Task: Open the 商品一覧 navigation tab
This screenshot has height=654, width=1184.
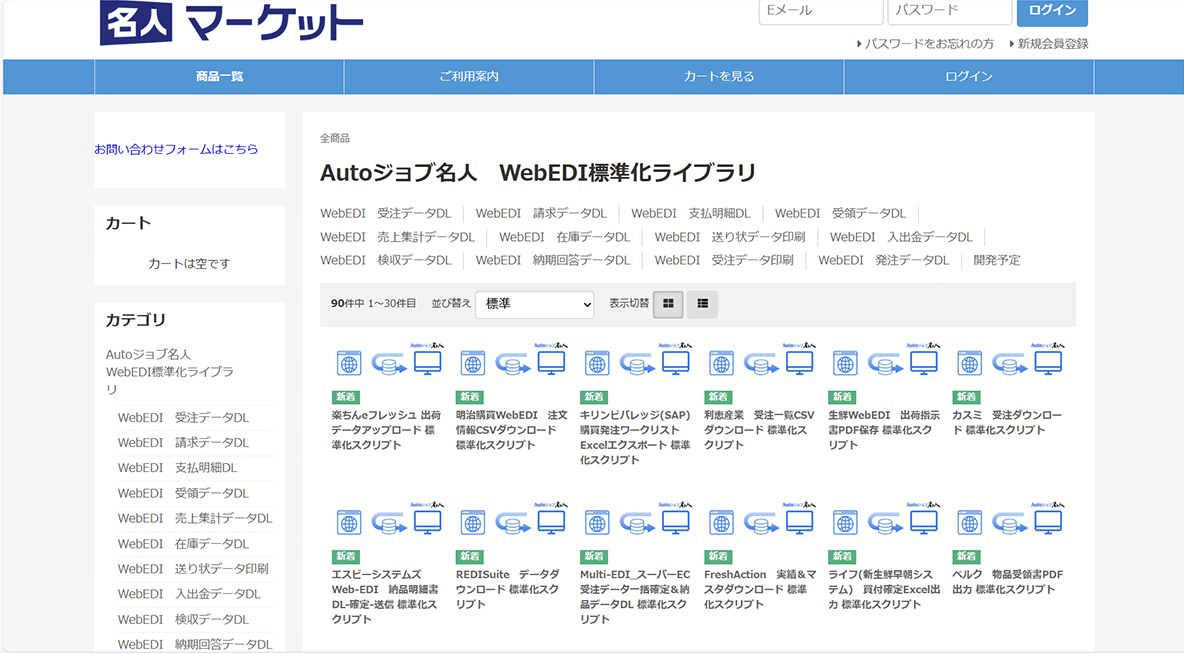Action: pos(219,77)
